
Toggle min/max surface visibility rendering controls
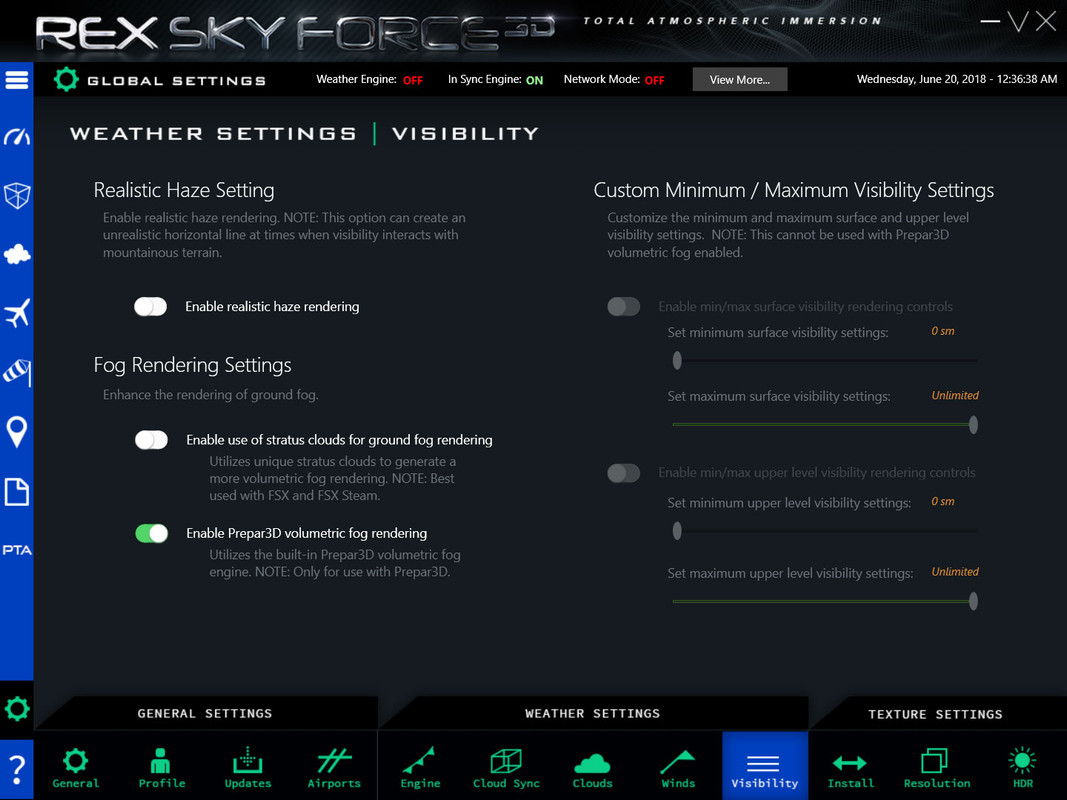click(x=623, y=307)
